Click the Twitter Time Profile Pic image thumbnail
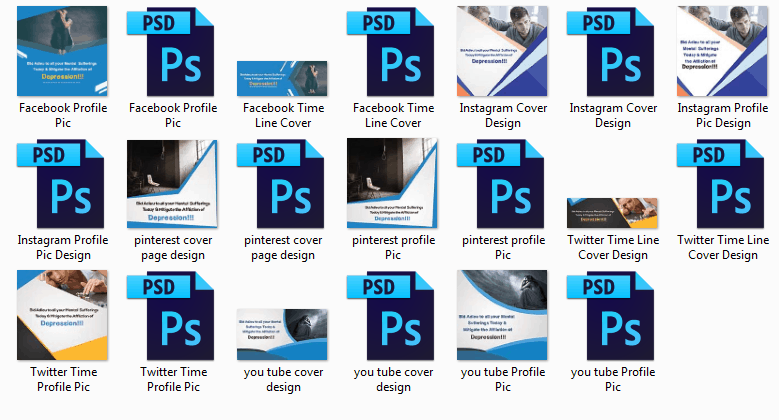The image size is (779, 420). click(x=63, y=316)
